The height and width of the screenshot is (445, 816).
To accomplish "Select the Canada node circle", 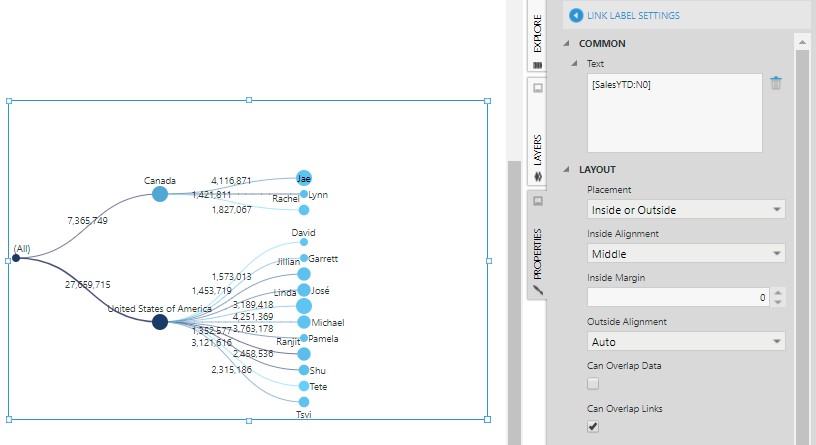I will pos(160,194).
